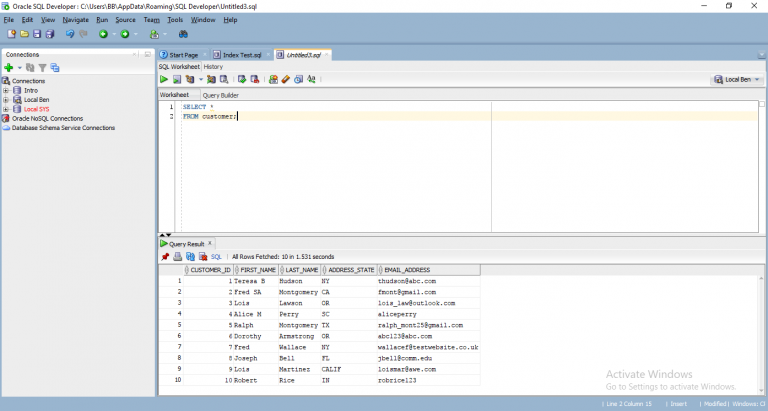Expand the Local SYS connection node

(x=6, y=109)
